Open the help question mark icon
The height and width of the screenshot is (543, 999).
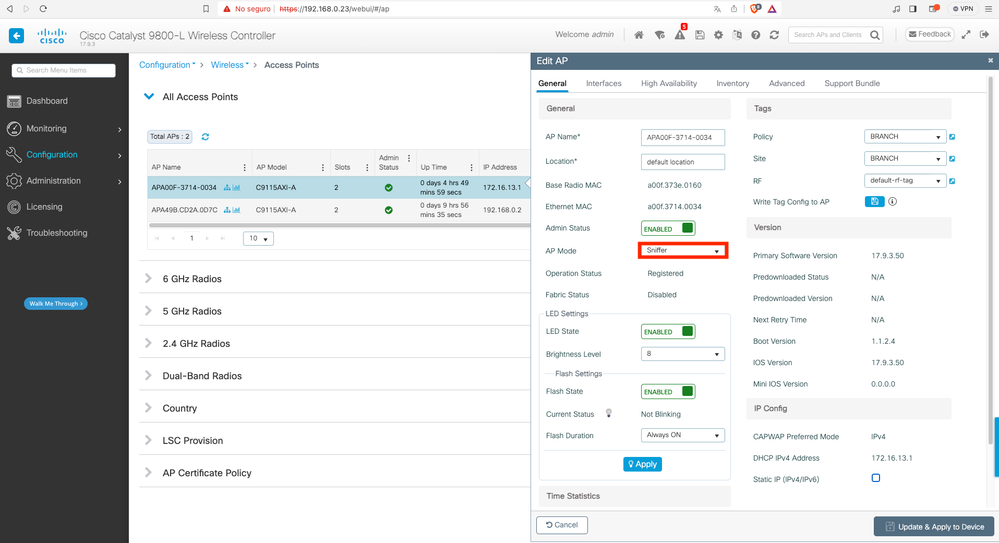click(x=756, y=35)
